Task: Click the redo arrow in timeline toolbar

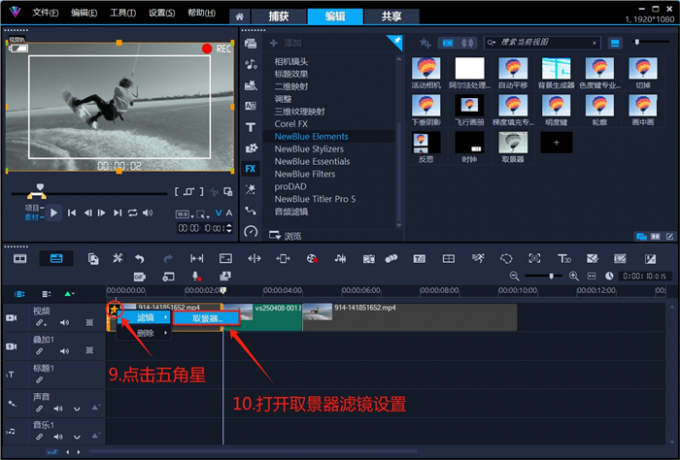Action: (167, 259)
